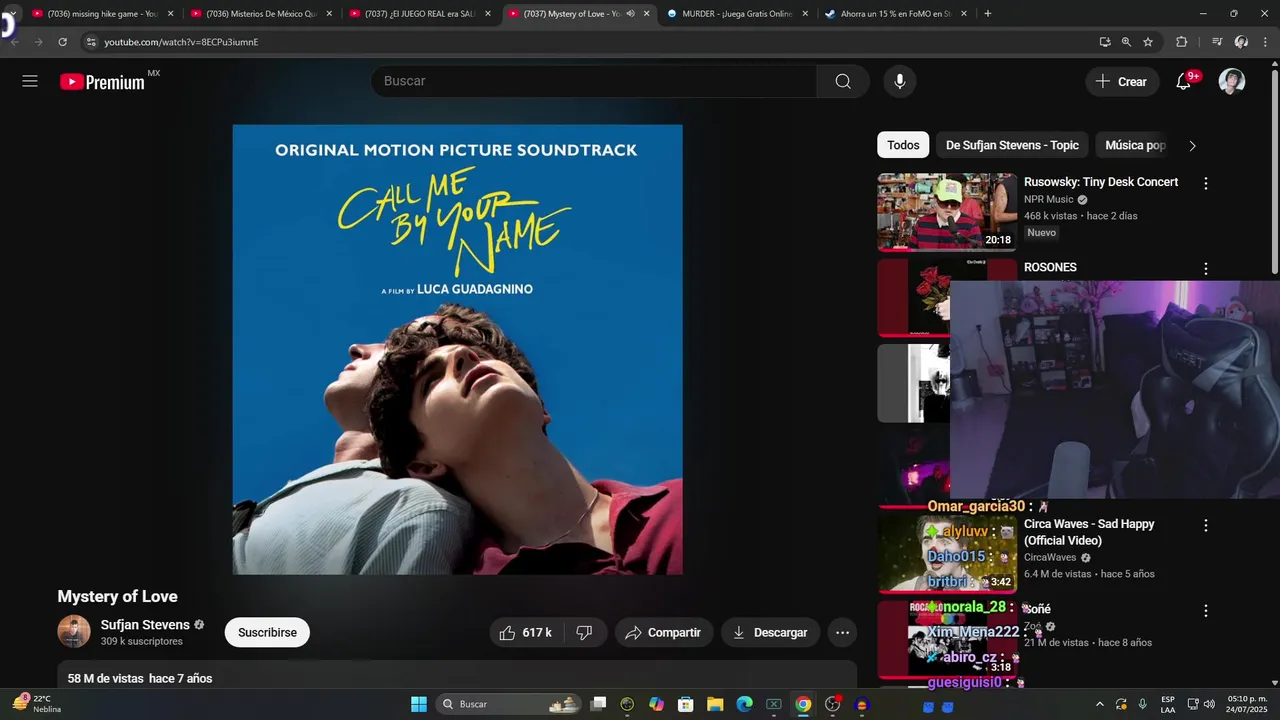1280x720 pixels.
Task: Open options menu for ROSONES video
Action: point(1206,269)
